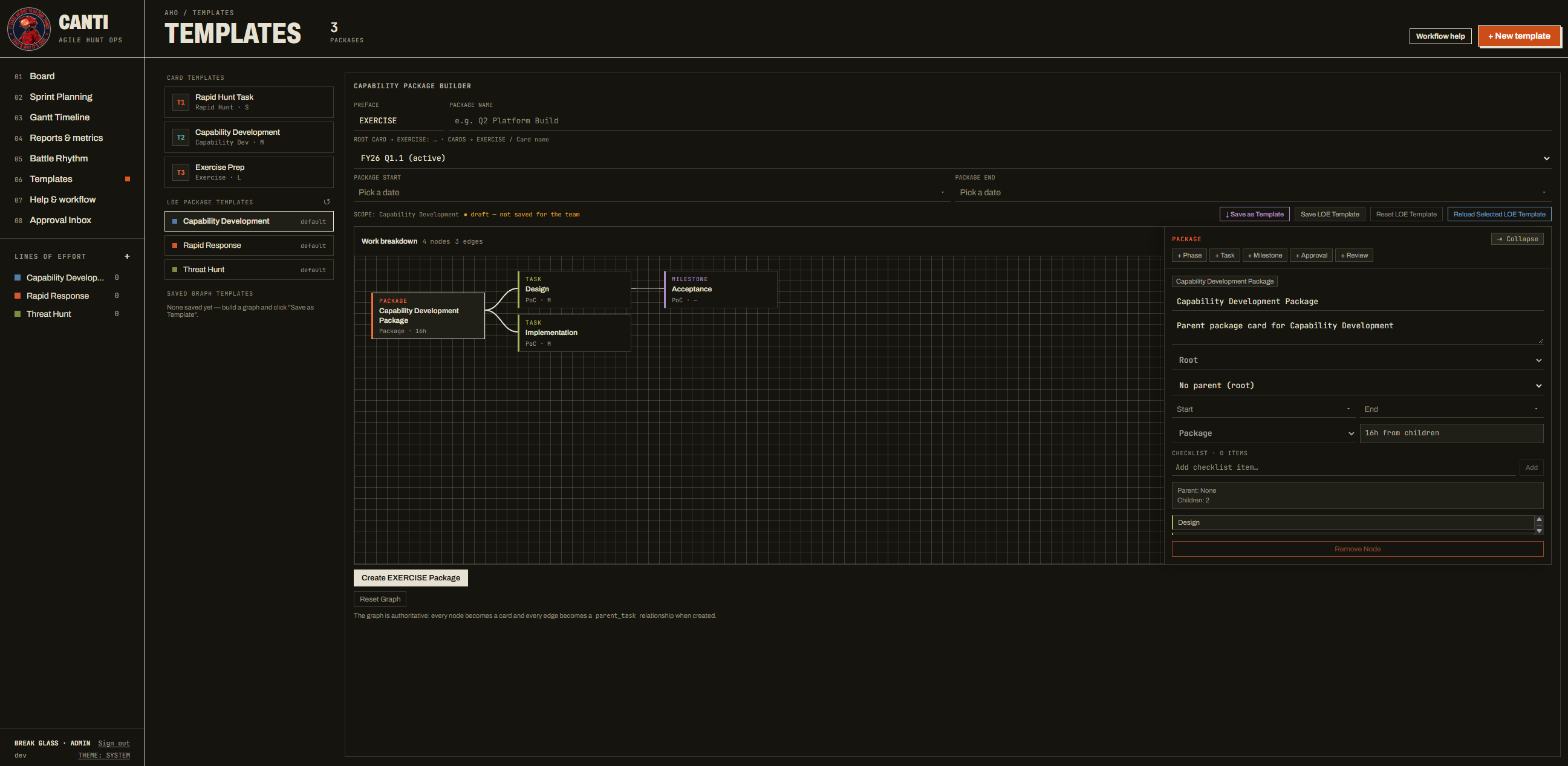Open the Package type dropdown
The width and height of the screenshot is (1568, 766).
pos(1264,433)
